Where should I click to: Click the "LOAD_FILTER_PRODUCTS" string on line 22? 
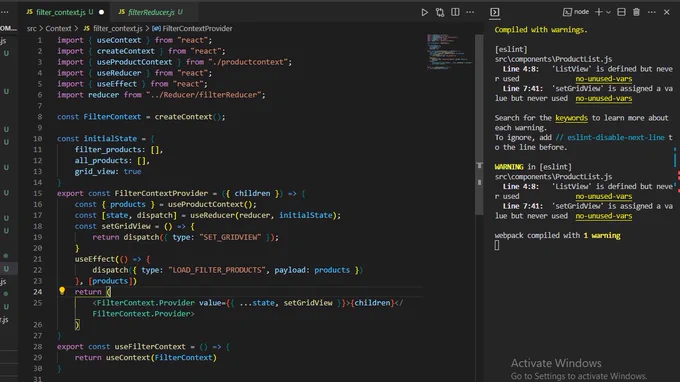point(217,270)
